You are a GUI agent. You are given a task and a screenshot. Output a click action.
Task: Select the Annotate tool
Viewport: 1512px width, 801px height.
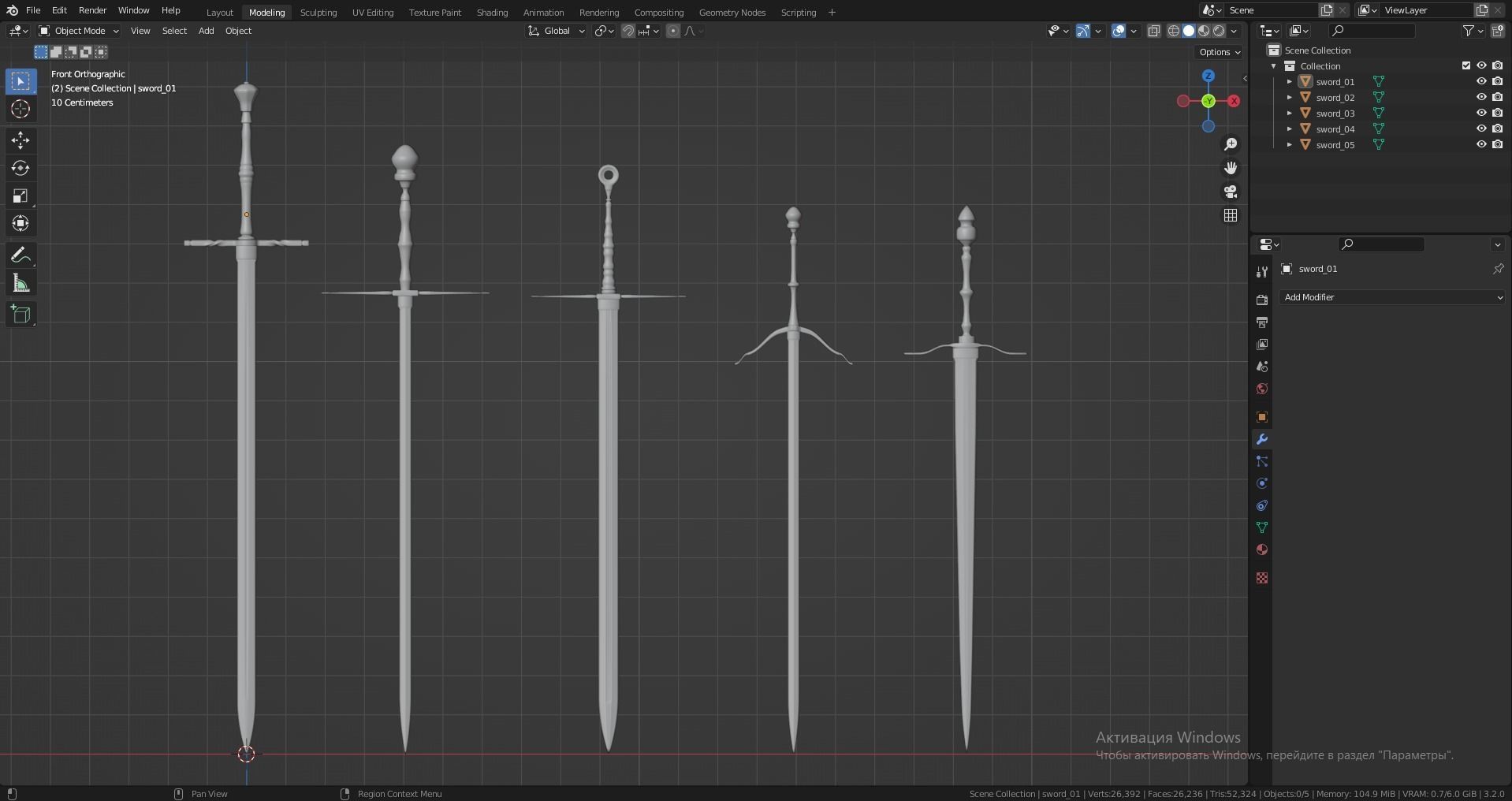tap(20, 254)
